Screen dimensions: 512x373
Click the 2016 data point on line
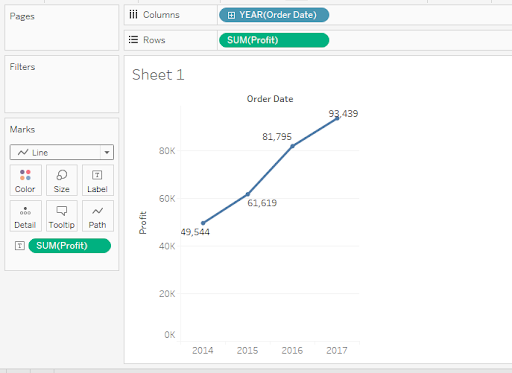pos(292,146)
